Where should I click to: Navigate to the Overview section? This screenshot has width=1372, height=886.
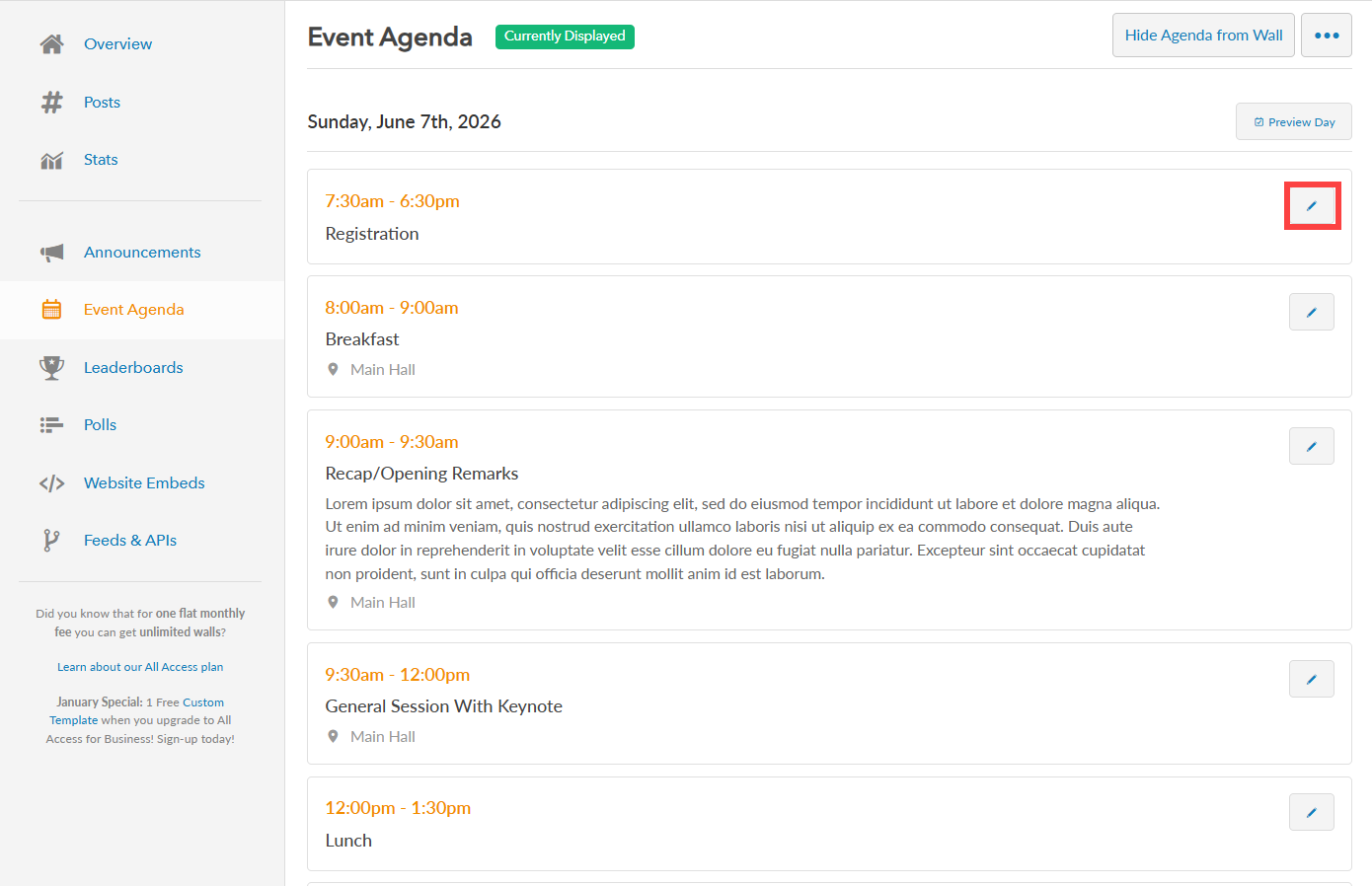(x=117, y=43)
